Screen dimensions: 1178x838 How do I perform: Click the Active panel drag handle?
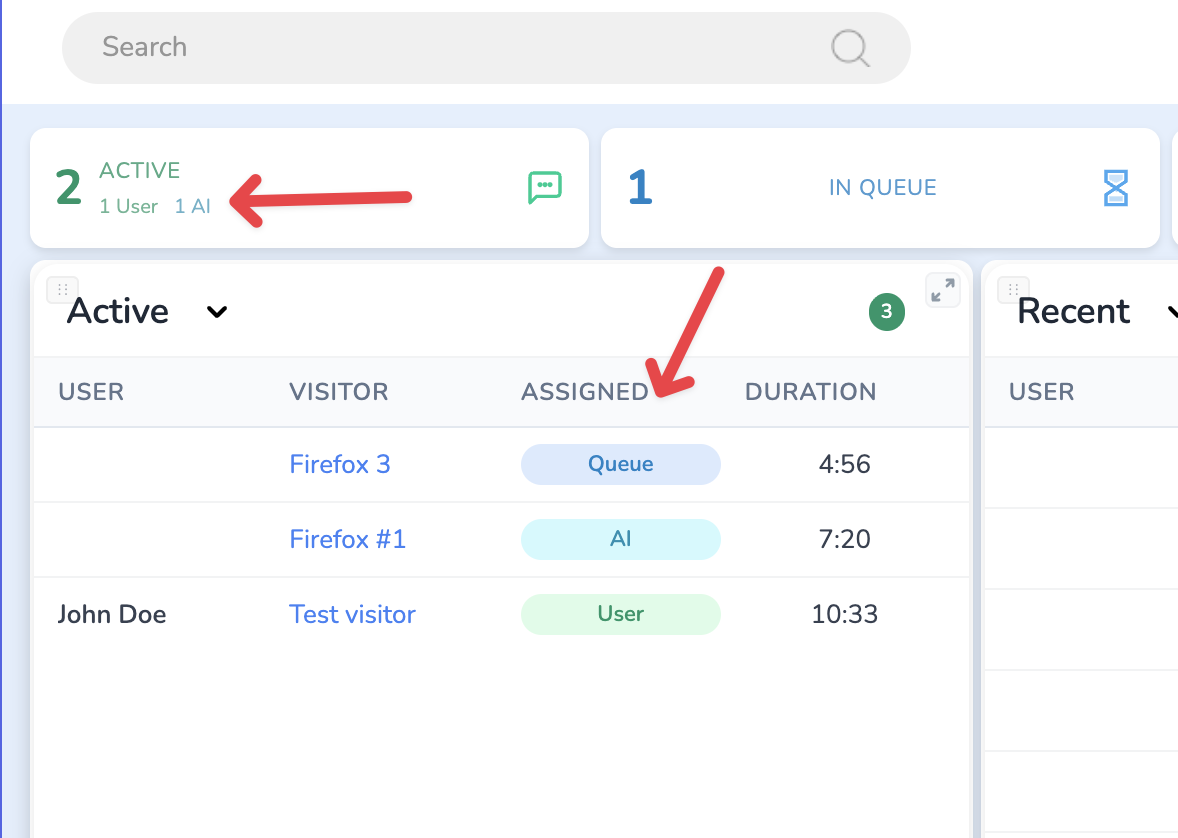[62, 289]
